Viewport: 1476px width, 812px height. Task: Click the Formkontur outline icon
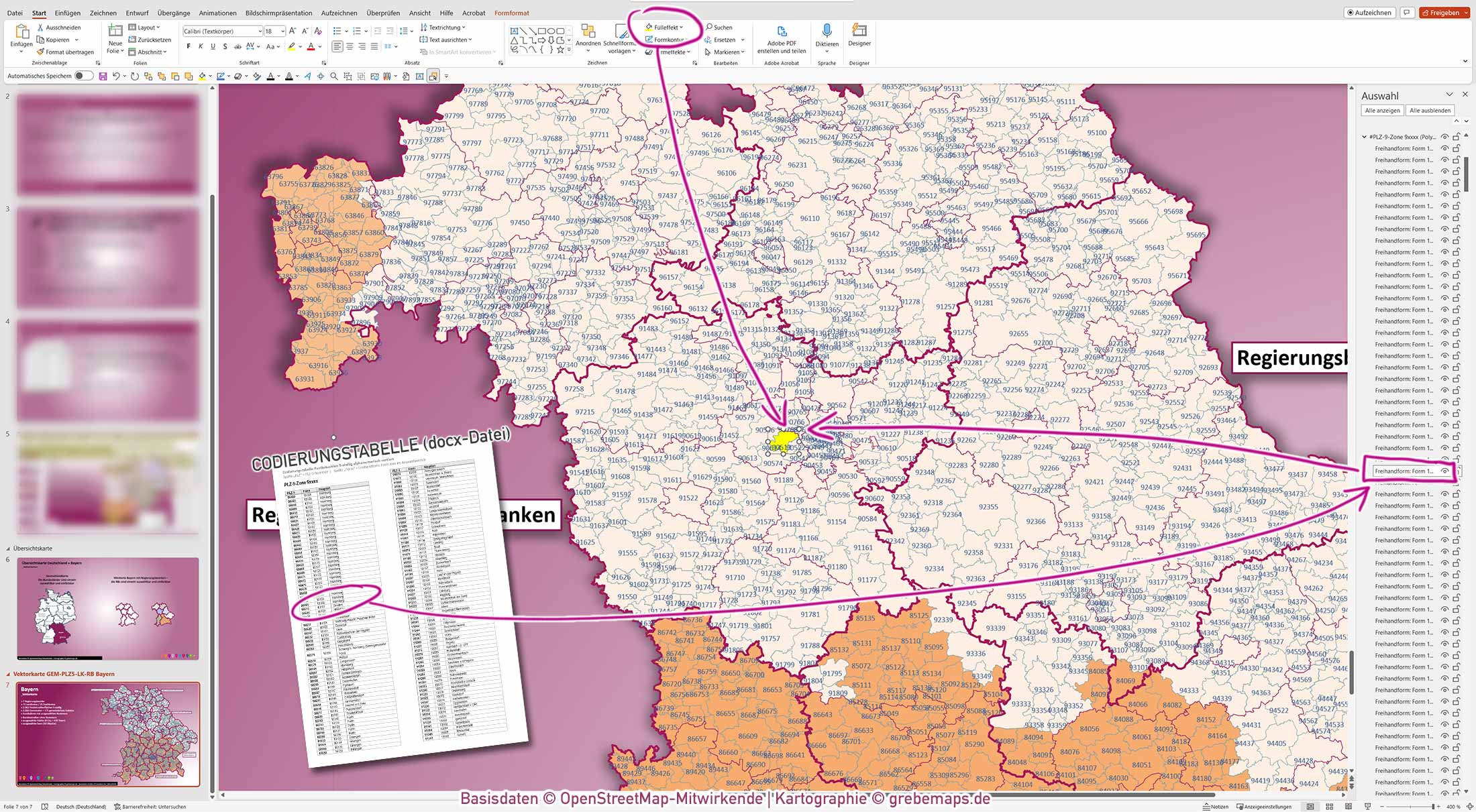(648, 39)
